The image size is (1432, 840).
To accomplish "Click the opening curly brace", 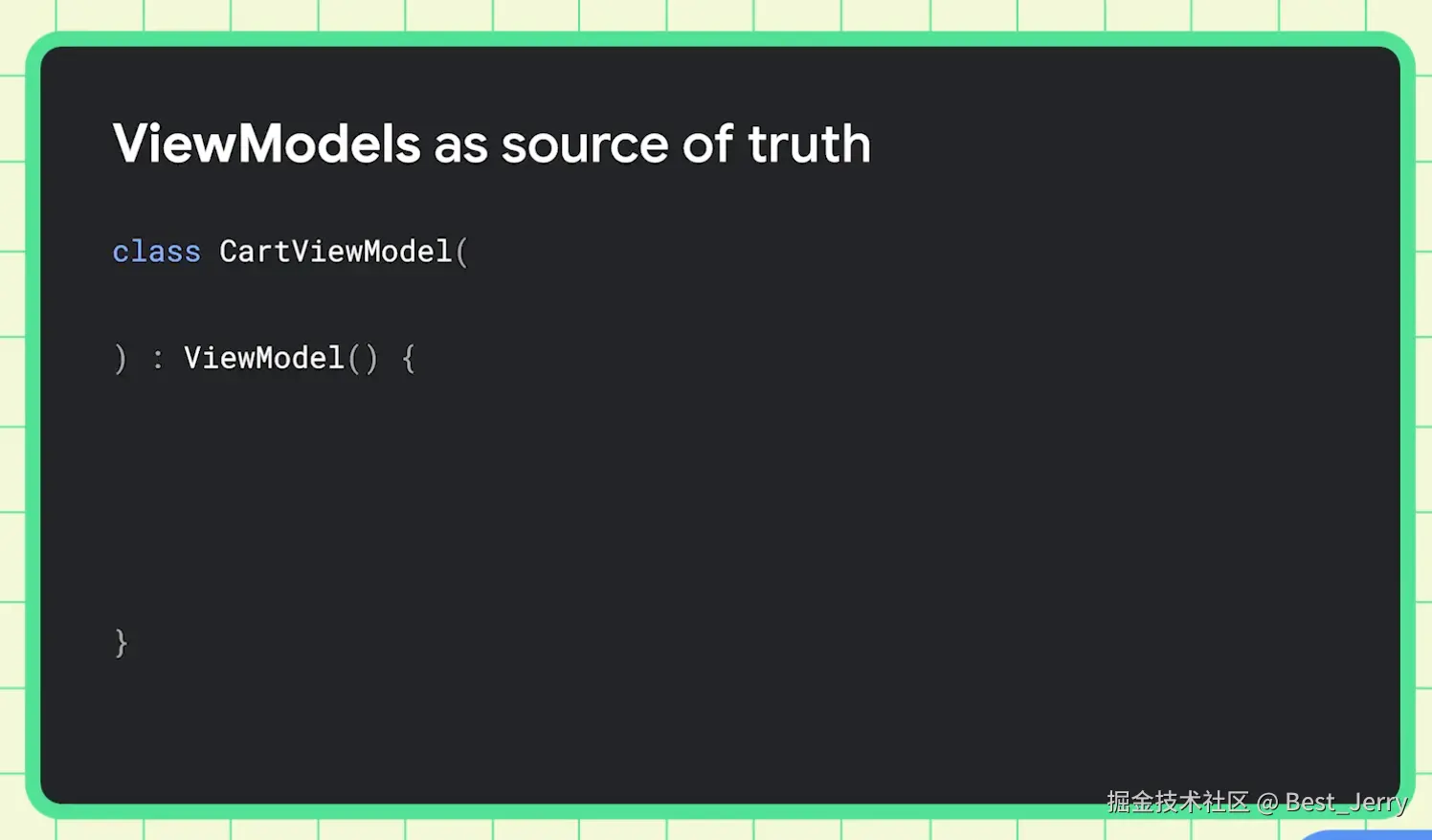I will click(x=409, y=359).
